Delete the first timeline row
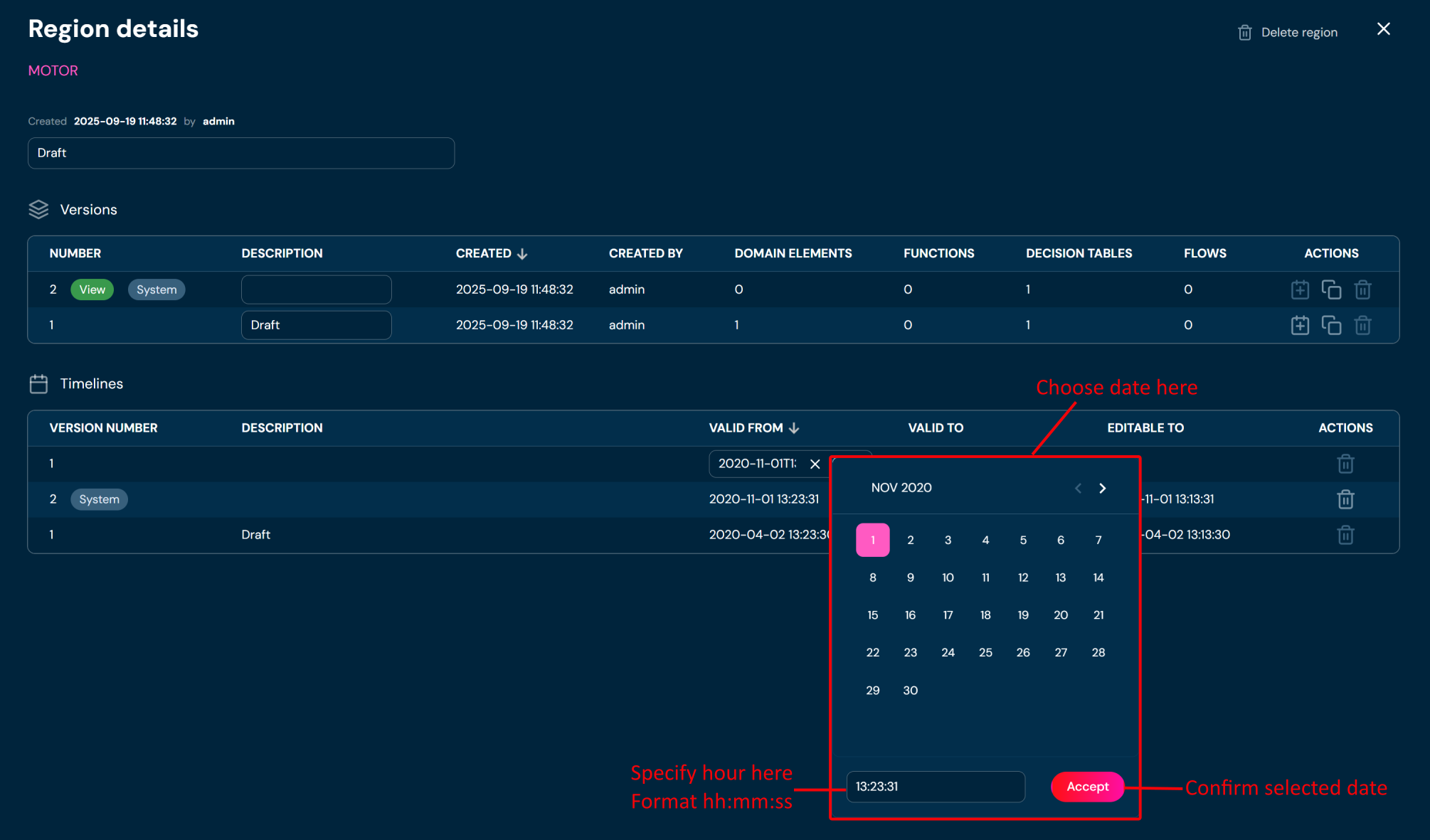The image size is (1430, 840). pyautogui.click(x=1345, y=464)
